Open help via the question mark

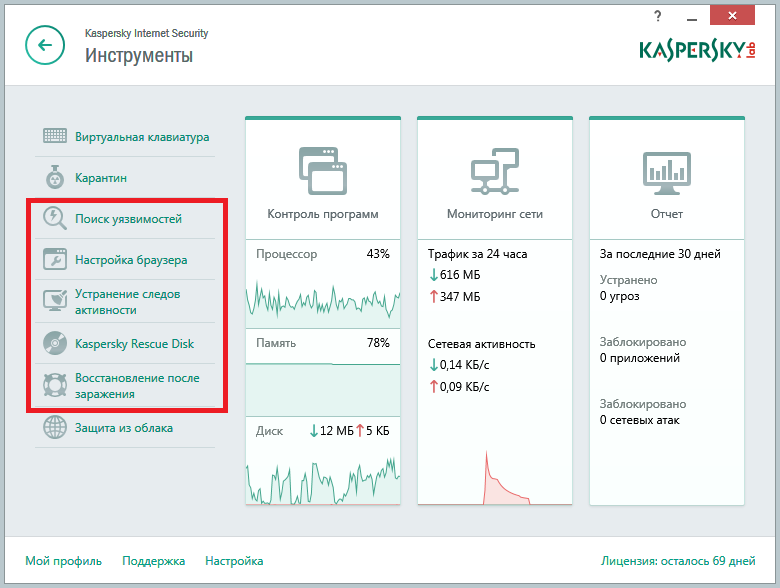click(x=658, y=16)
